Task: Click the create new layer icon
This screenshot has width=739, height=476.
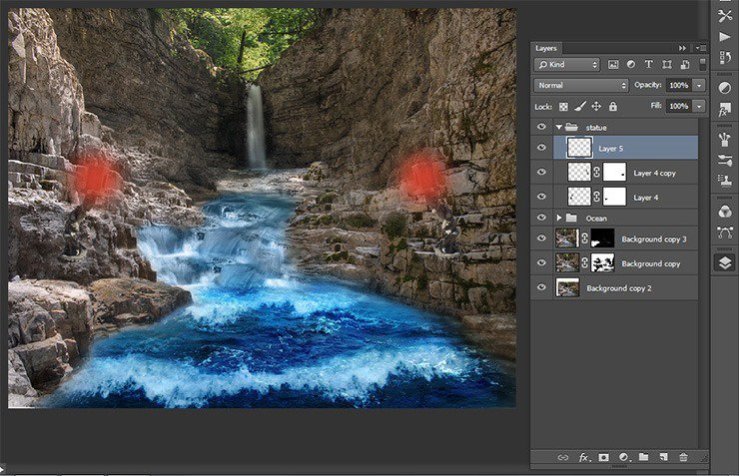Action: coord(663,457)
